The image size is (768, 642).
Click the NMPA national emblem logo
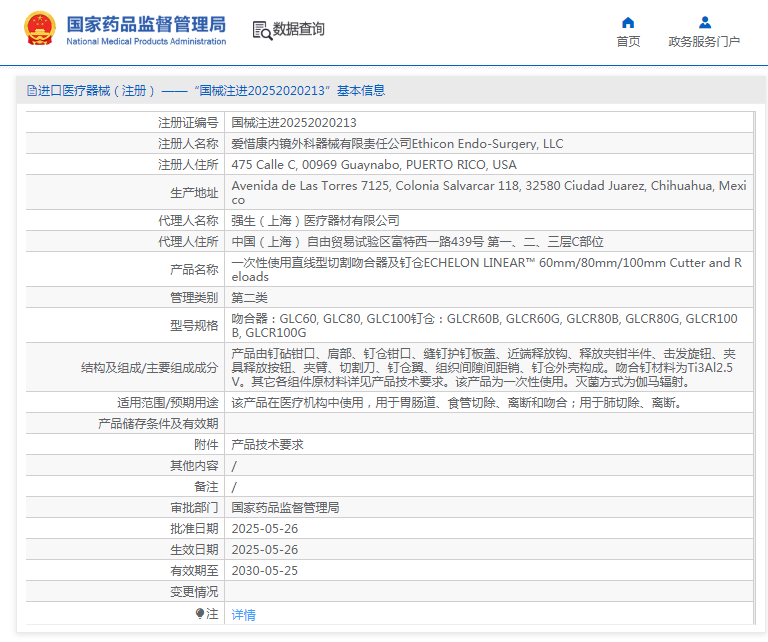click(40, 29)
